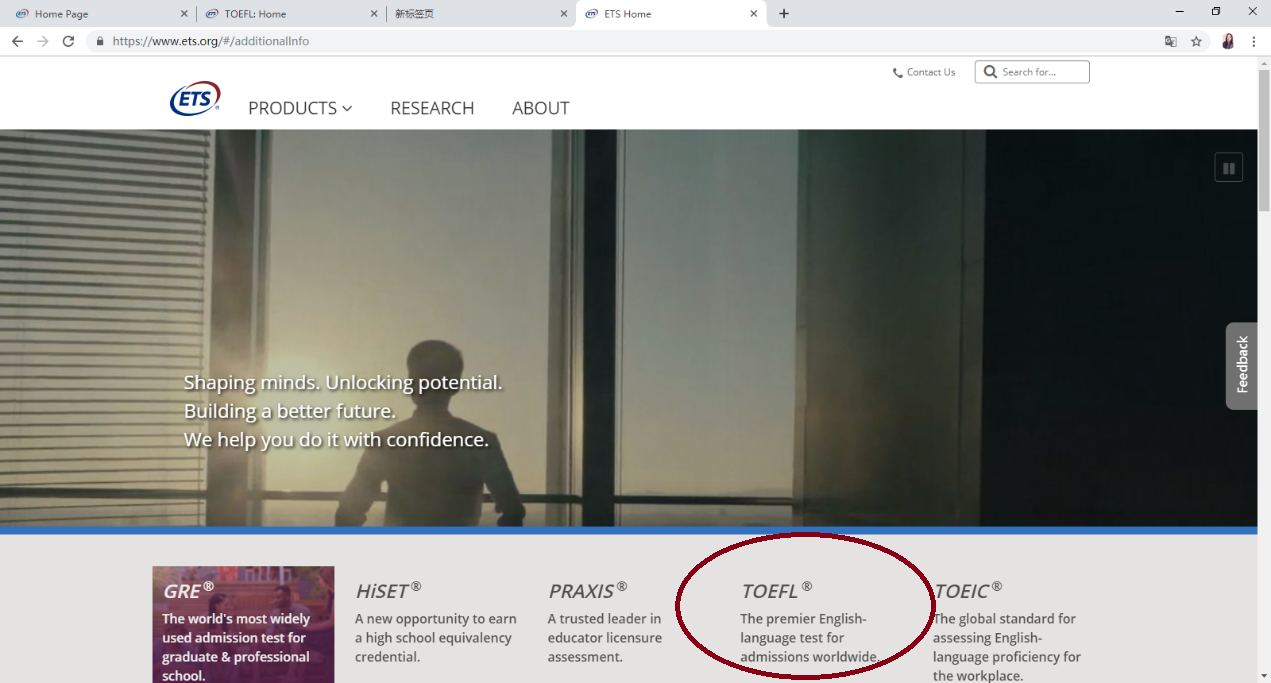This screenshot has width=1271, height=683.
Task: Minimize the Chrome window
Action: click(x=1179, y=12)
